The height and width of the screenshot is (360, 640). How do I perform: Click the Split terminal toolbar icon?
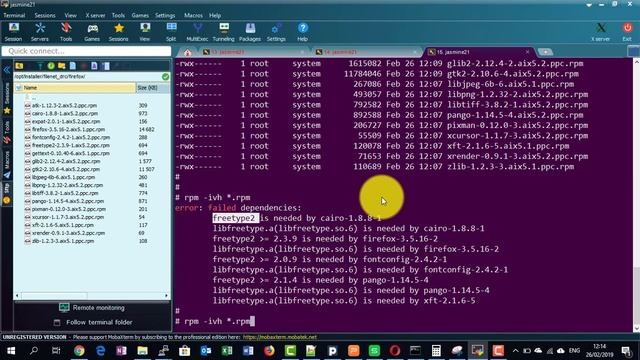[x=171, y=32]
